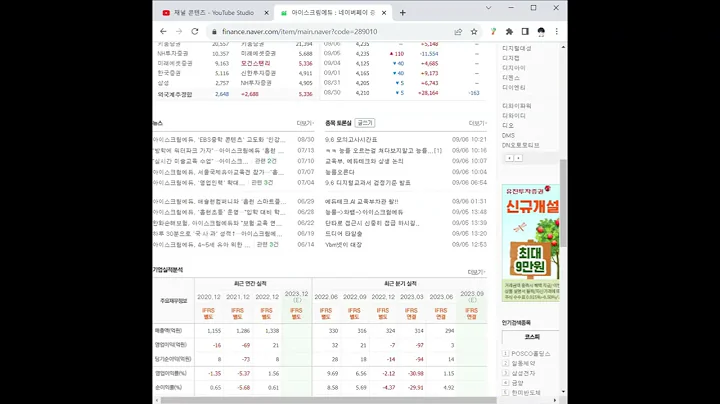Viewport: 720px width, 404px height.
Task: Open sidebar stock link DMS
Action: (508, 135)
